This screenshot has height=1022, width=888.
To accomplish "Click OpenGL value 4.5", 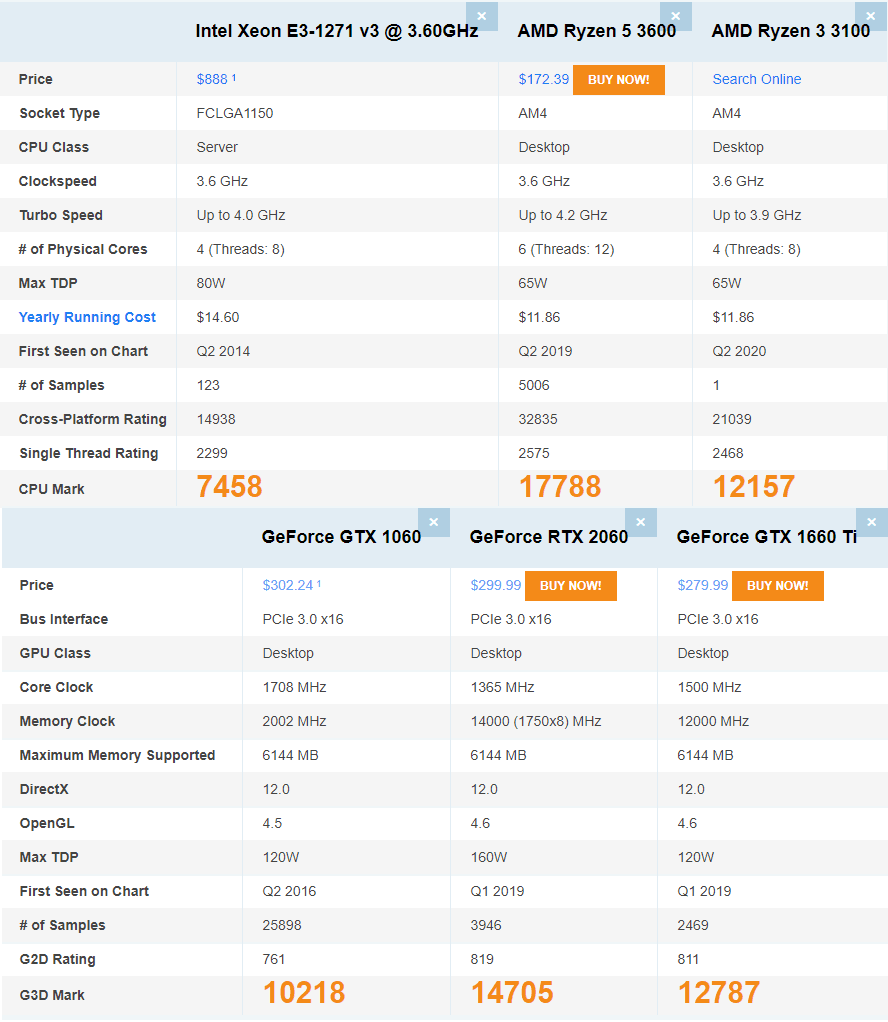I will (x=272, y=823).
